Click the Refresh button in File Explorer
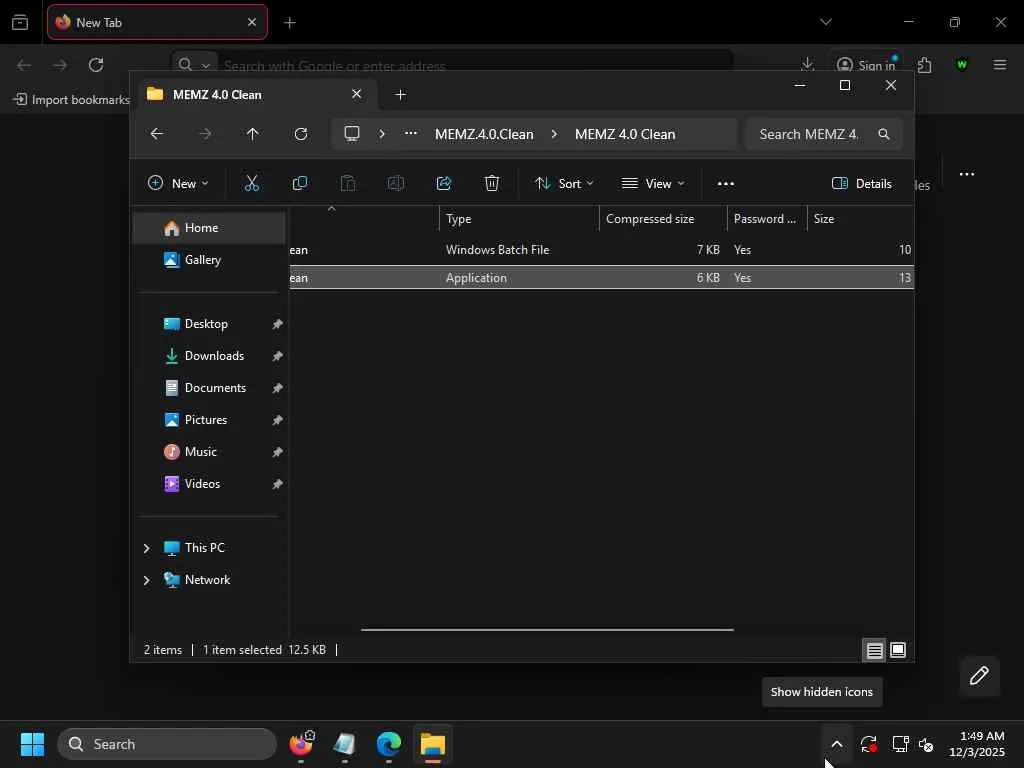This screenshot has height=768, width=1024. pyautogui.click(x=301, y=134)
